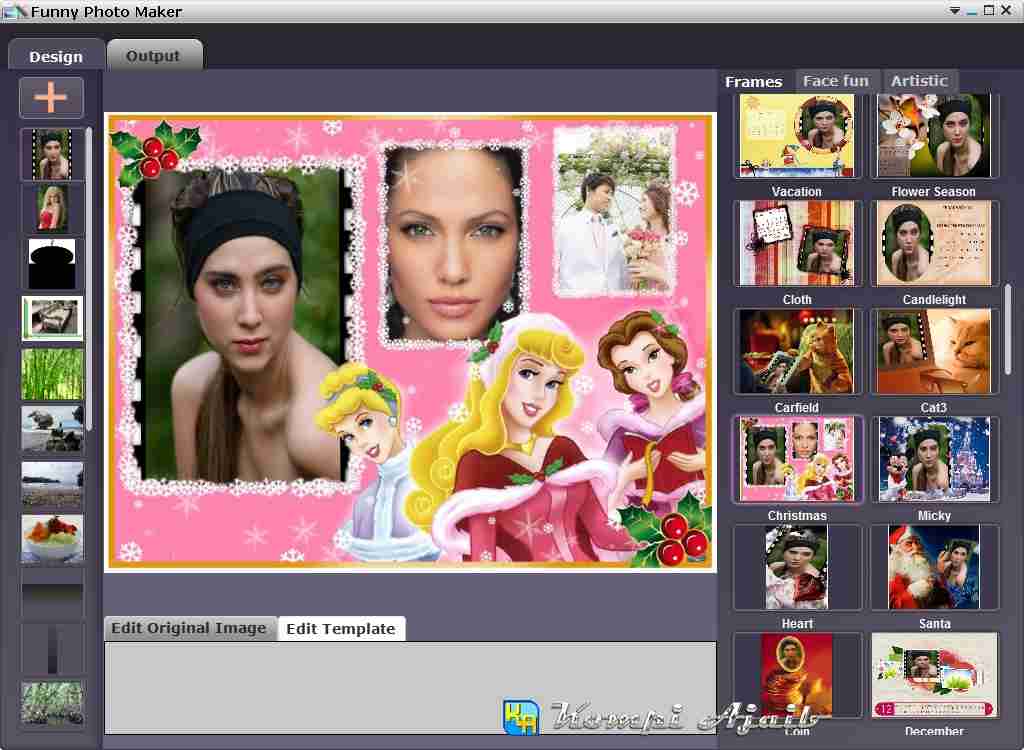Choose the Cloth frame template
This screenshot has width=1024, height=750.
[x=797, y=243]
